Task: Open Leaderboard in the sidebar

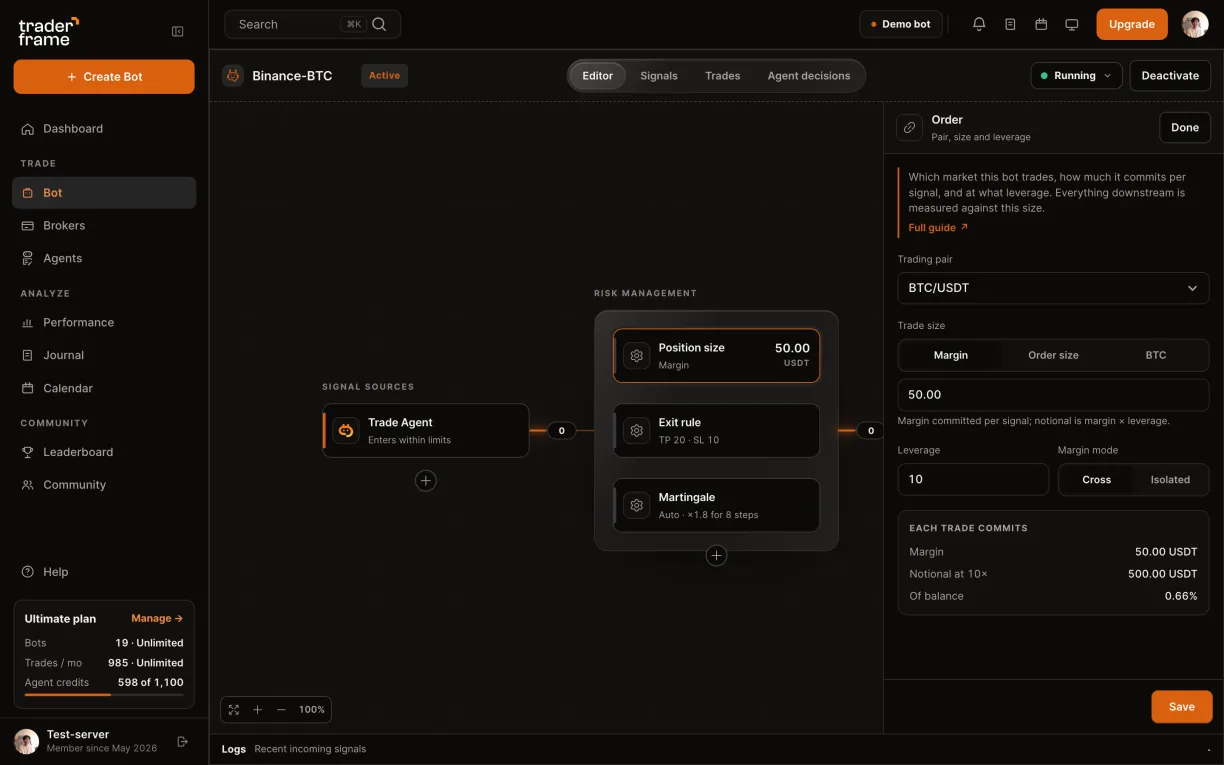Action: (x=104, y=452)
